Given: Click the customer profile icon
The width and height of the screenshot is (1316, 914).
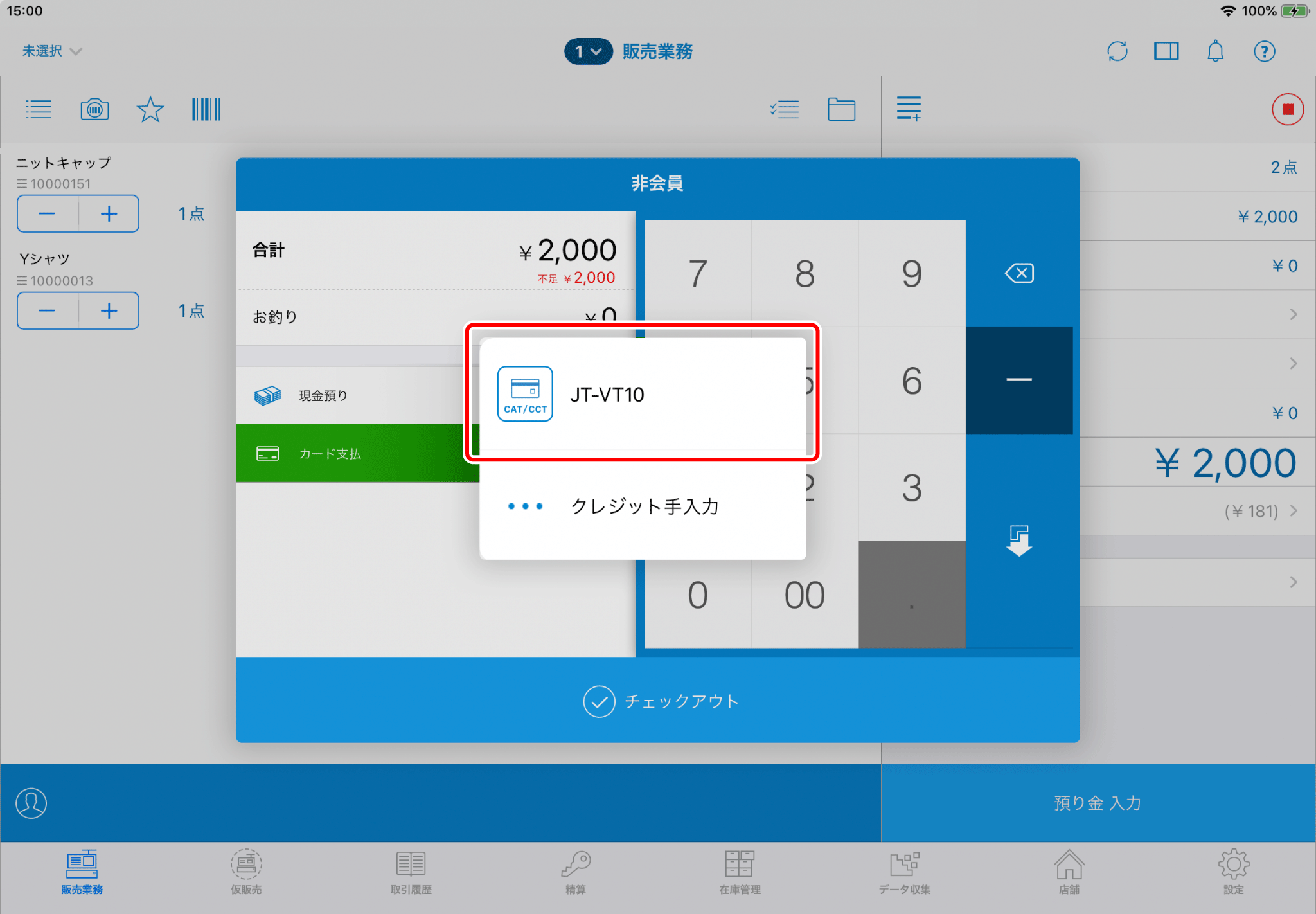Looking at the screenshot, I should click(x=31, y=803).
